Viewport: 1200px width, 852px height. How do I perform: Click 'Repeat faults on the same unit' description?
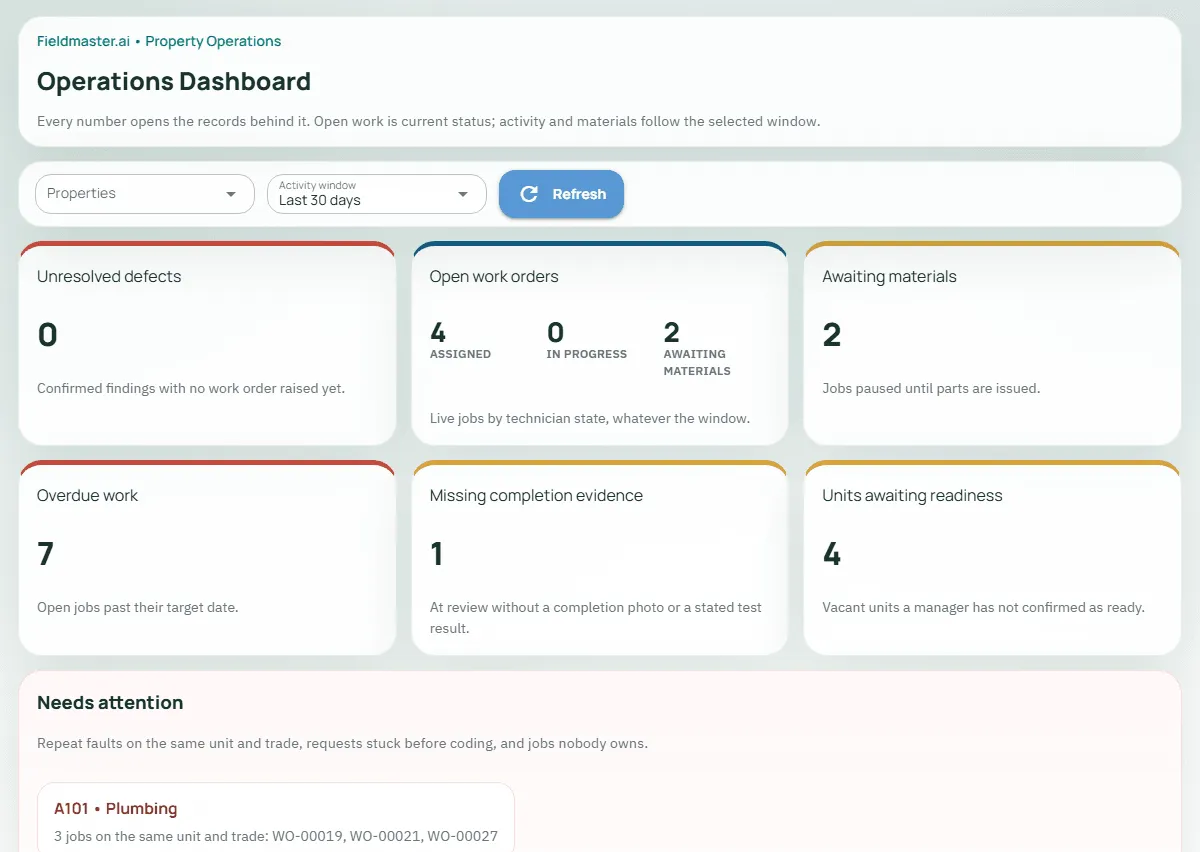(x=342, y=744)
